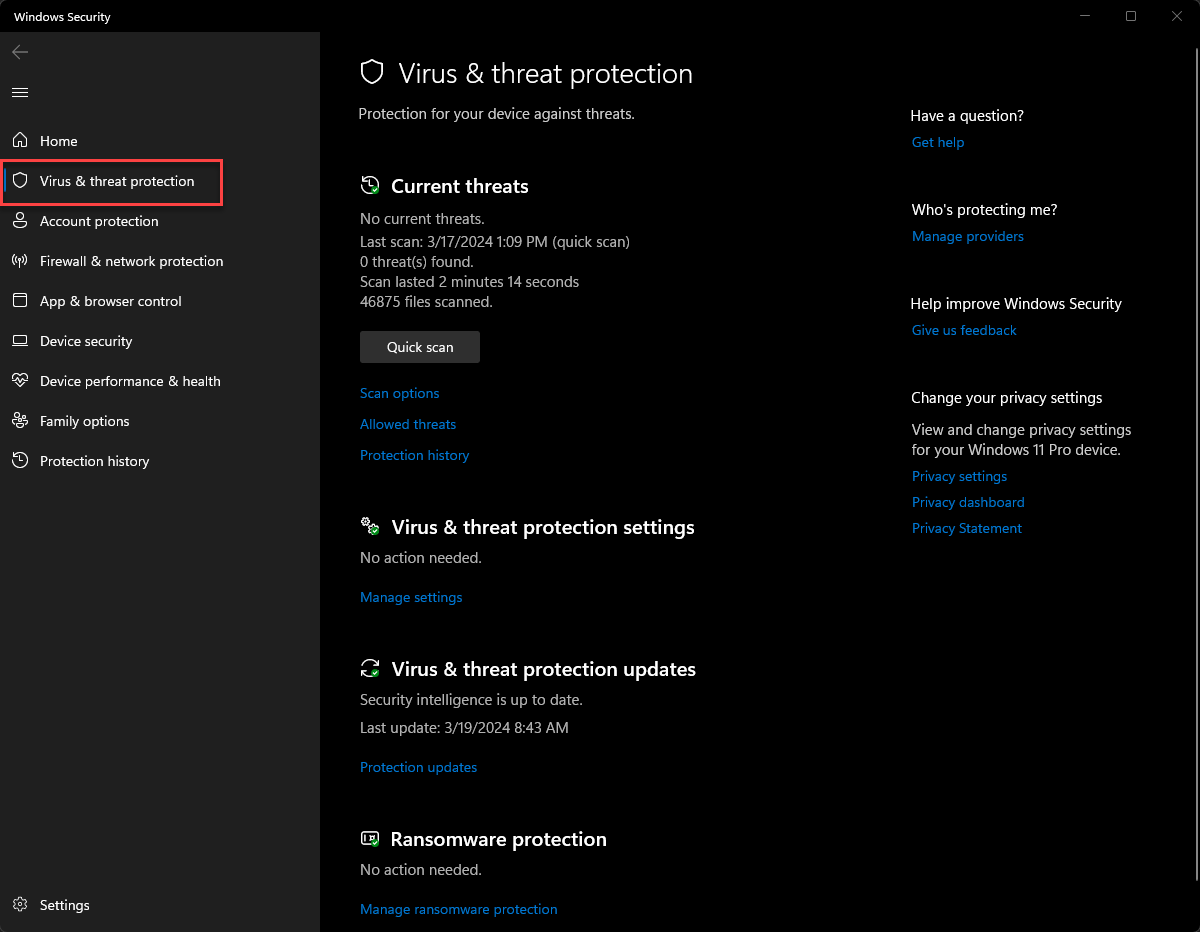Open Manage settings under protection settings

coord(411,597)
